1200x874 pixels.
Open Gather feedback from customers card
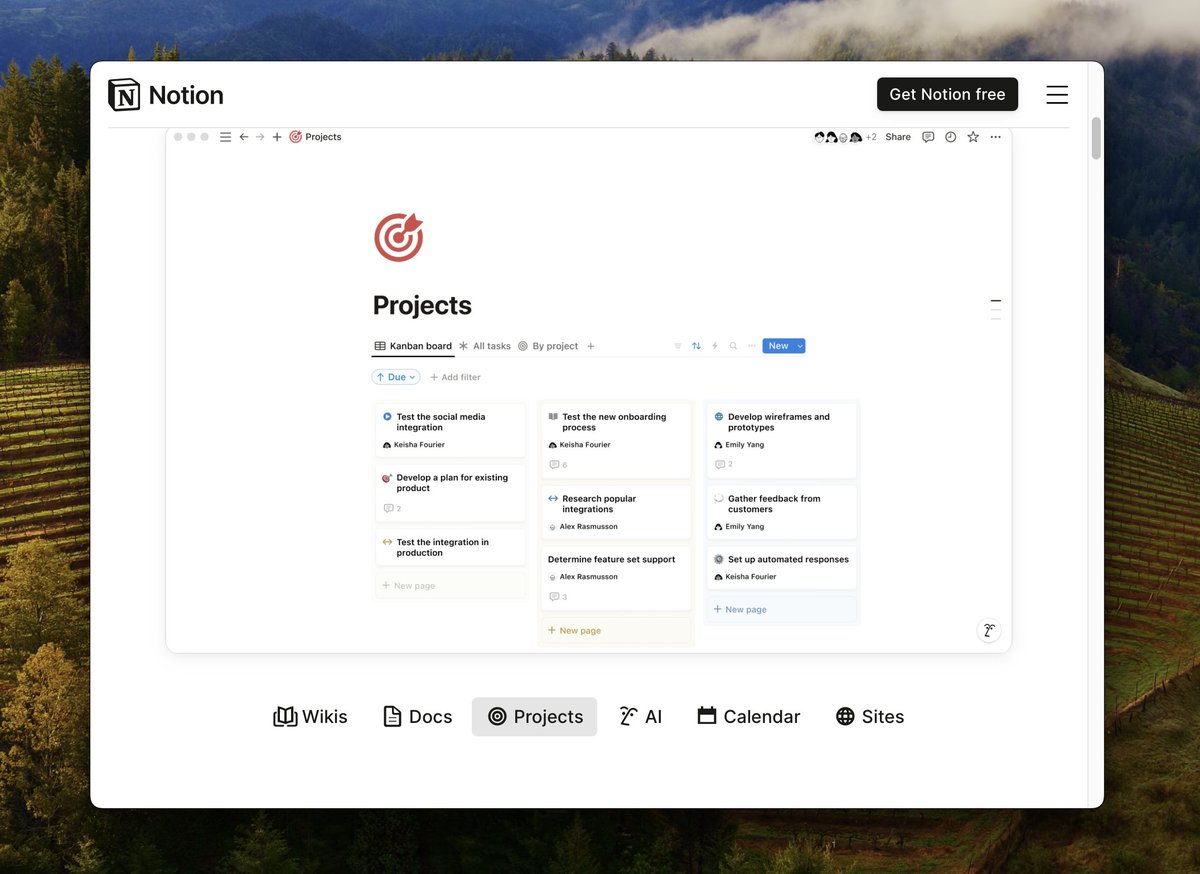782,512
